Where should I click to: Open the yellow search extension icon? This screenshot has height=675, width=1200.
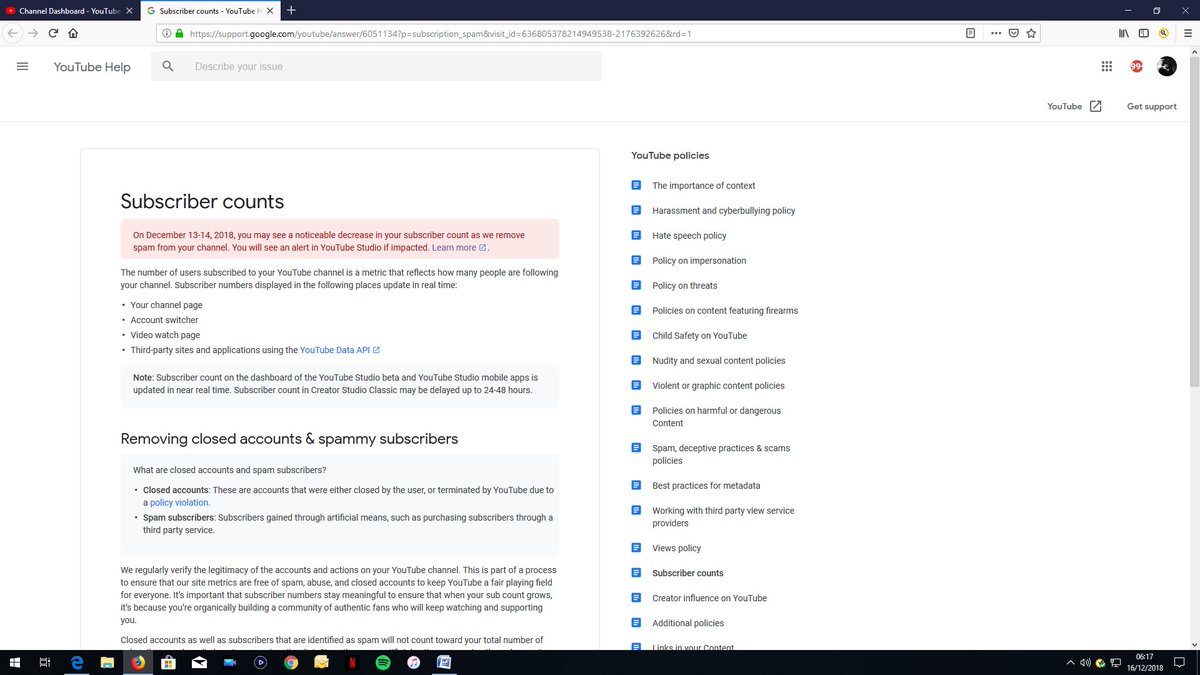1164,33
